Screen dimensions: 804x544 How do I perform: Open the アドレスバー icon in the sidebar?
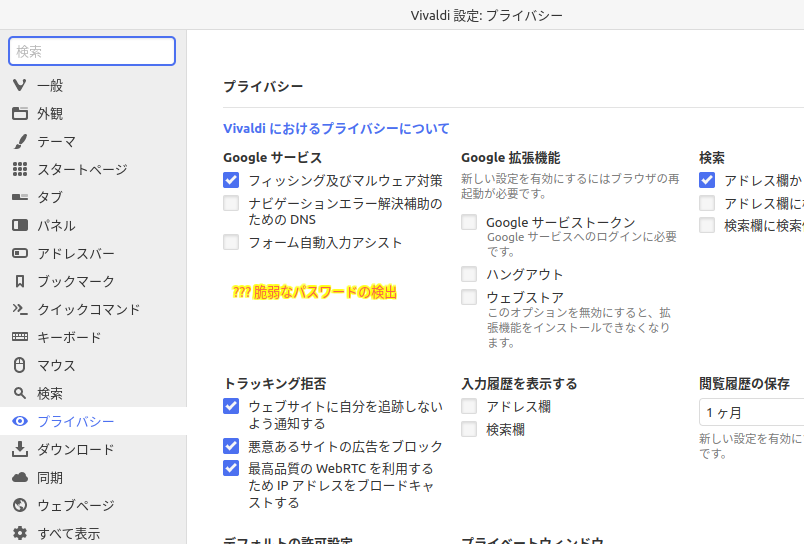click(x=19, y=253)
